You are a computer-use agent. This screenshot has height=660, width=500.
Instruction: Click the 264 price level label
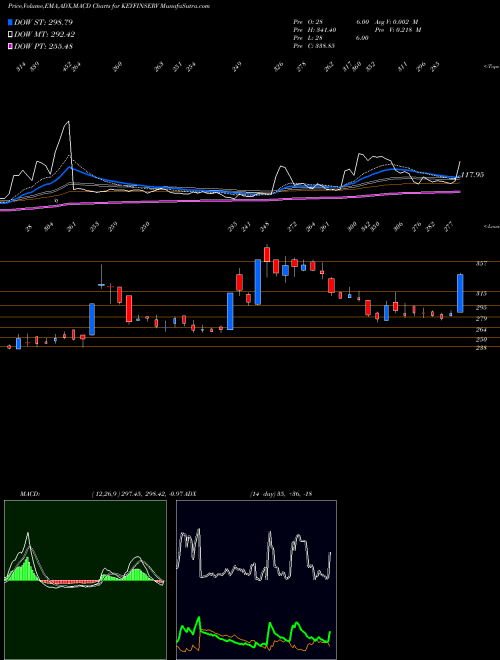click(481, 330)
